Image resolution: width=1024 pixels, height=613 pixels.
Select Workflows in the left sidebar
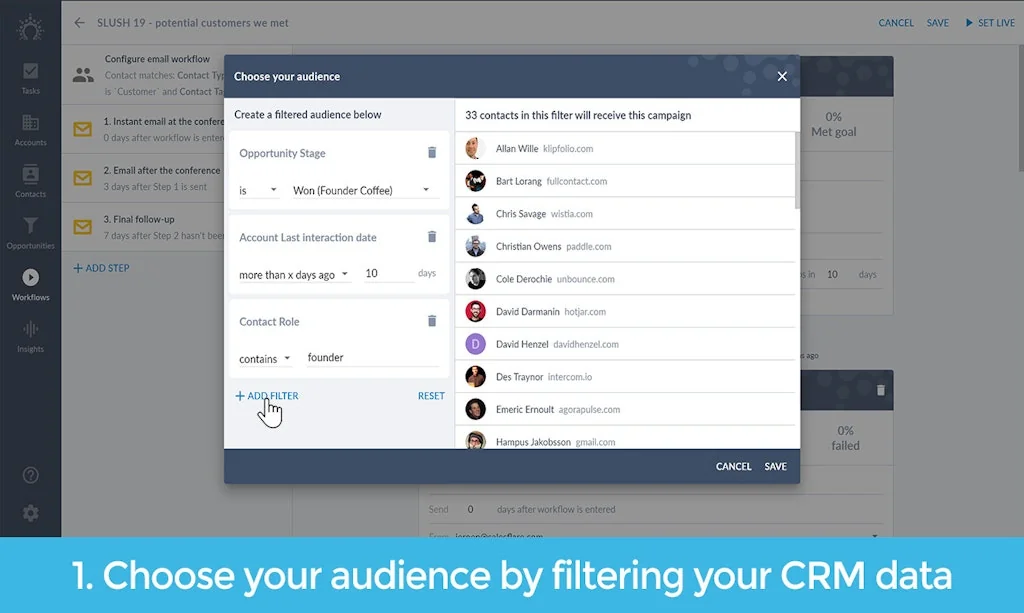click(30, 283)
